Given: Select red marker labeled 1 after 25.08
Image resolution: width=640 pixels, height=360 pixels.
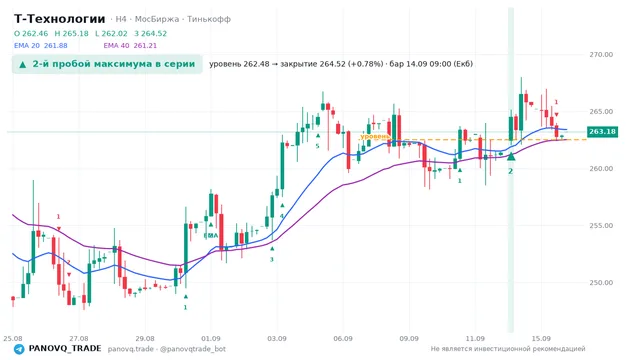Looking at the screenshot, I should pos(58,217).
